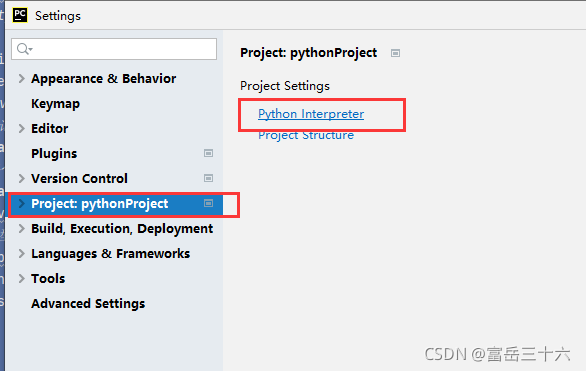Focus the settings search field
The height and width of the screenshot is (371, 586).
114,49
